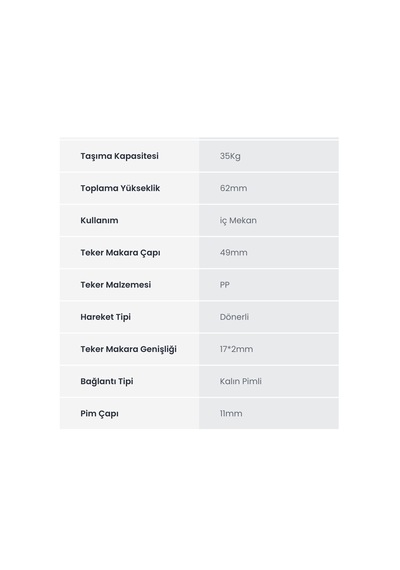Click the empty area right of PP

tap(284, 285)
